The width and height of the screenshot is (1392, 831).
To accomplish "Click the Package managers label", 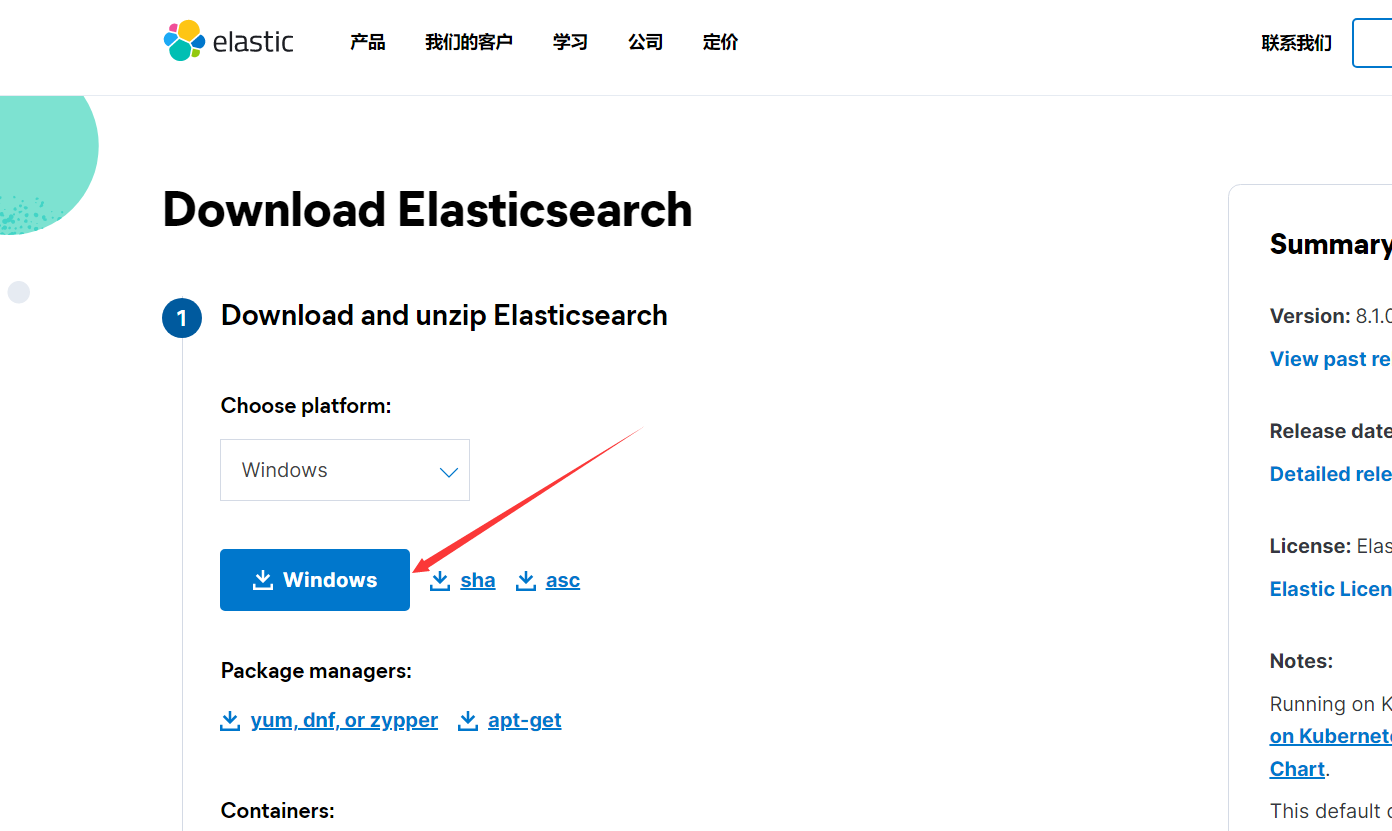I will 316,671.
